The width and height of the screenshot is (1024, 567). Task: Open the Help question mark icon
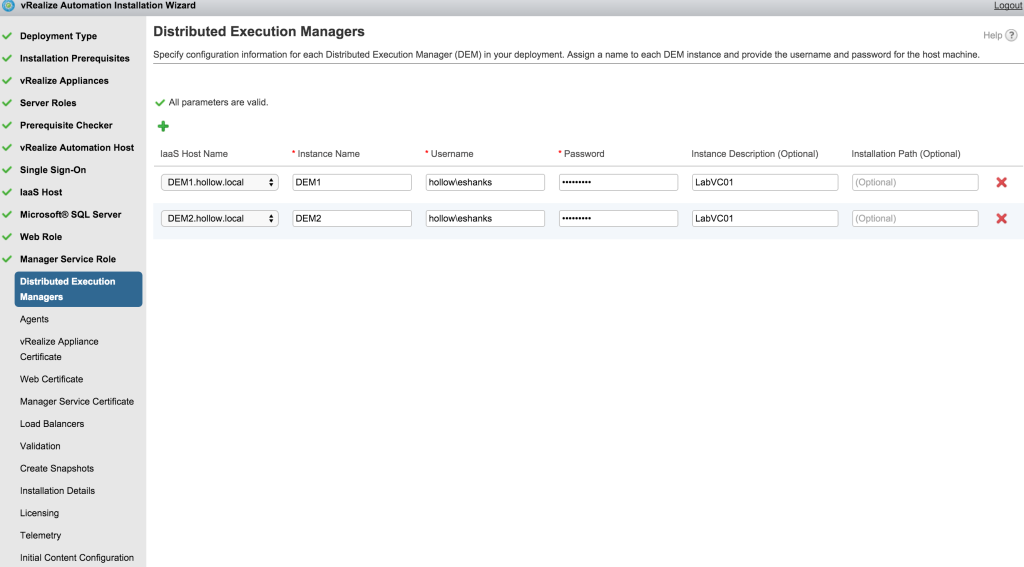[x=1011, y=35]
